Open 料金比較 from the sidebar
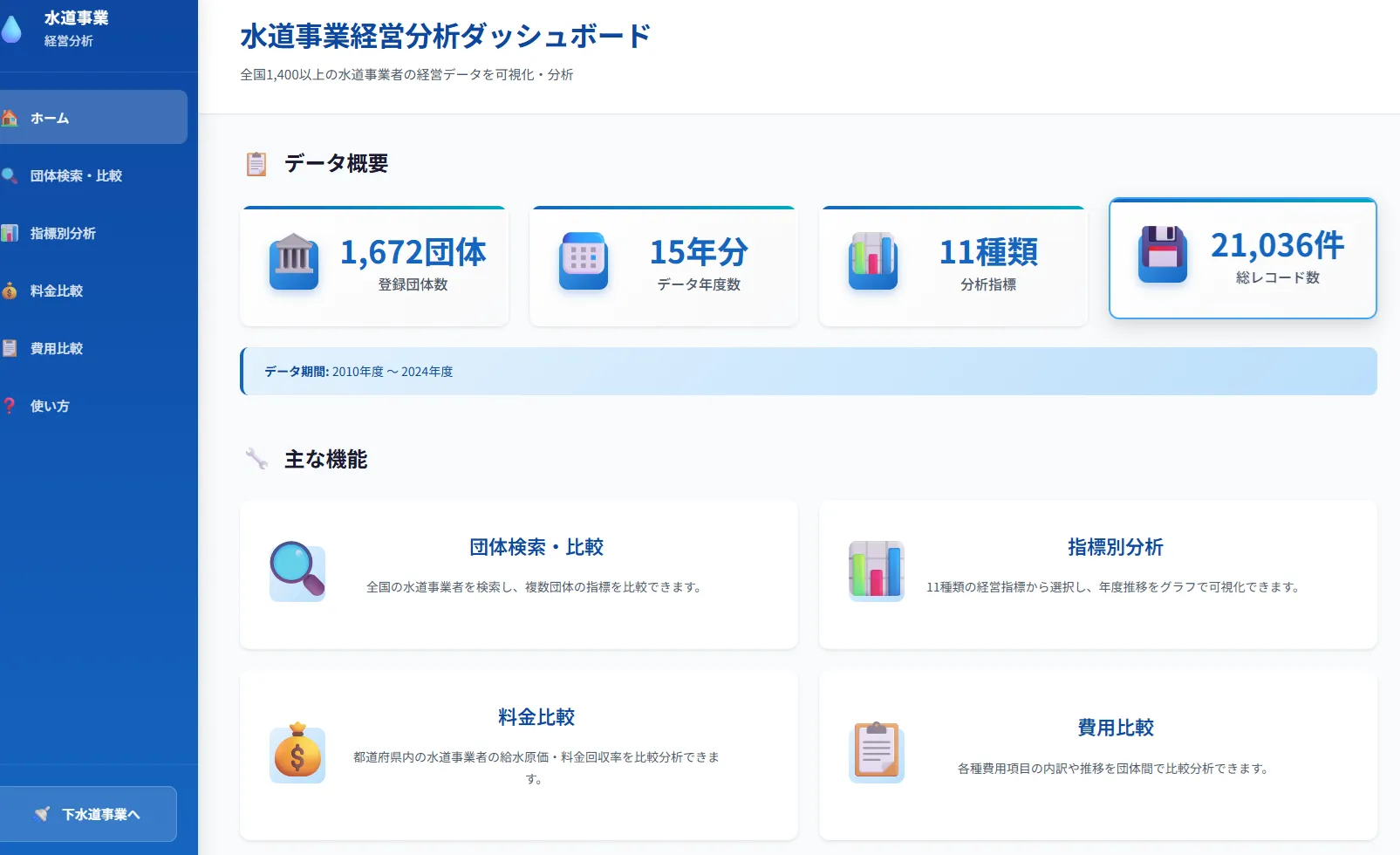 coord(93,291)
